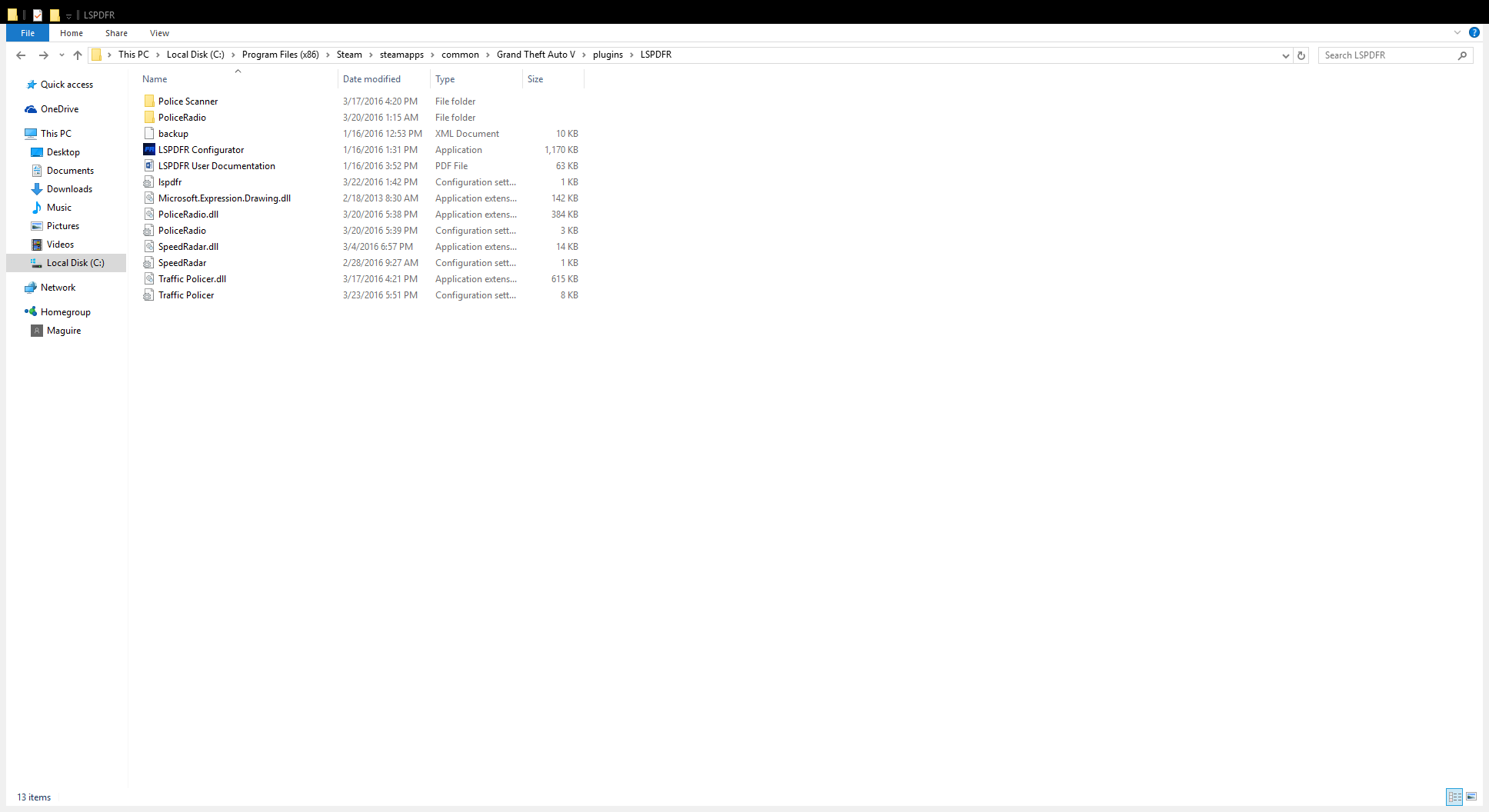Switch to the Share ribbon tab

(117, 33)
